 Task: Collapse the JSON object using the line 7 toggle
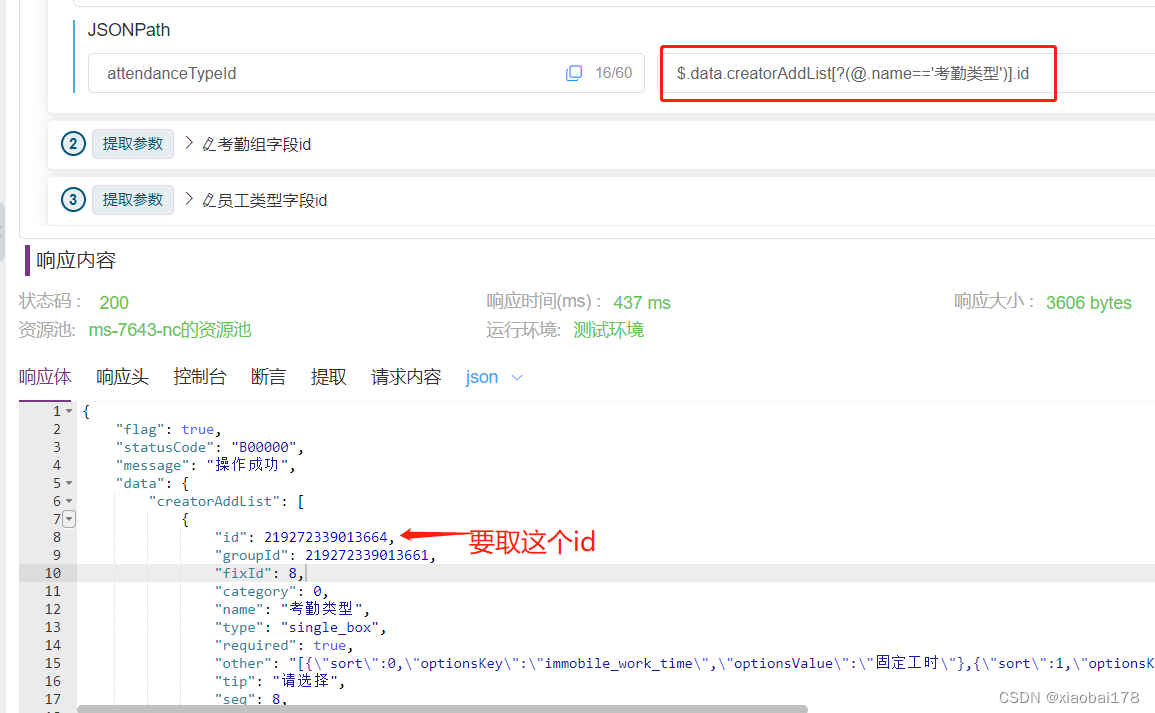[68, 518]
